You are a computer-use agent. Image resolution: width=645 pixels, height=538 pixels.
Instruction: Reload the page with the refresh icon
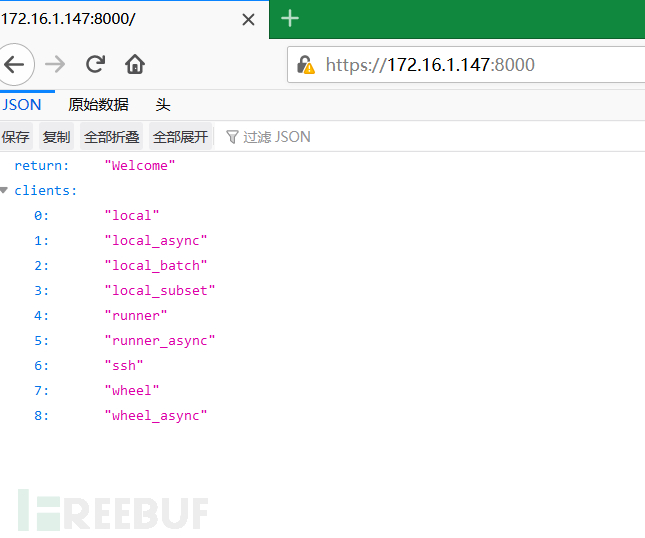coord(95,64)
